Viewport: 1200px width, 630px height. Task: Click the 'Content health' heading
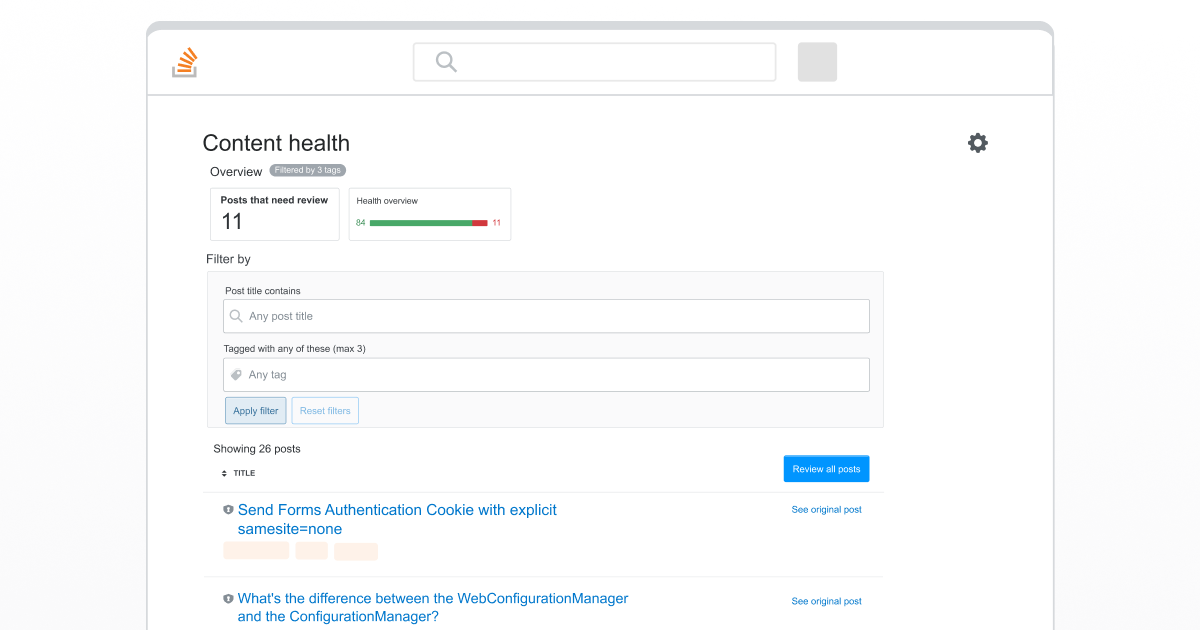[276, 143]
